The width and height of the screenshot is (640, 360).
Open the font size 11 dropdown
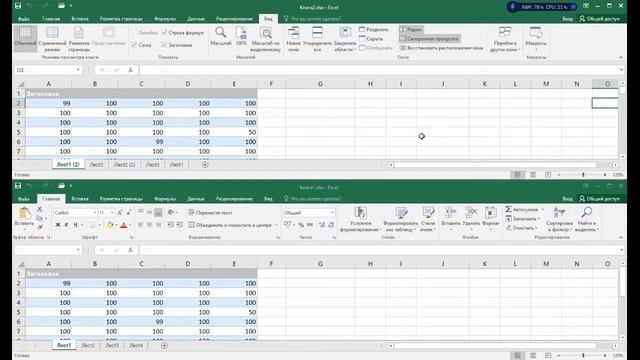tap(112, 213)
